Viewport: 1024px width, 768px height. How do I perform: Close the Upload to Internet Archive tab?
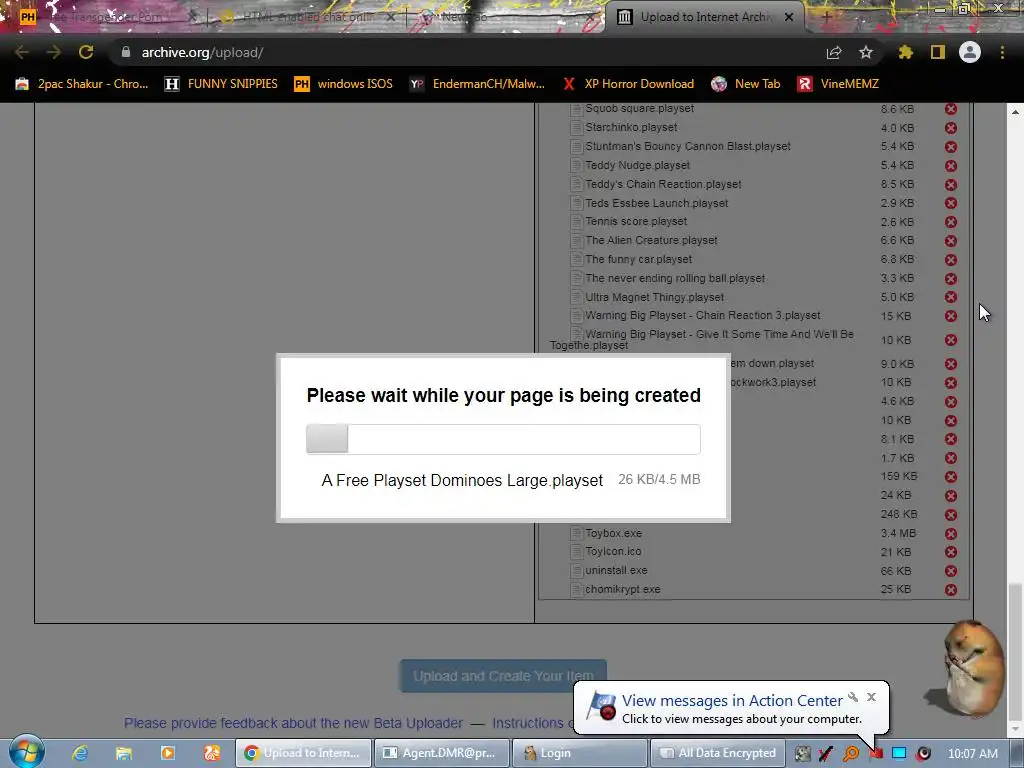(789, 17)
